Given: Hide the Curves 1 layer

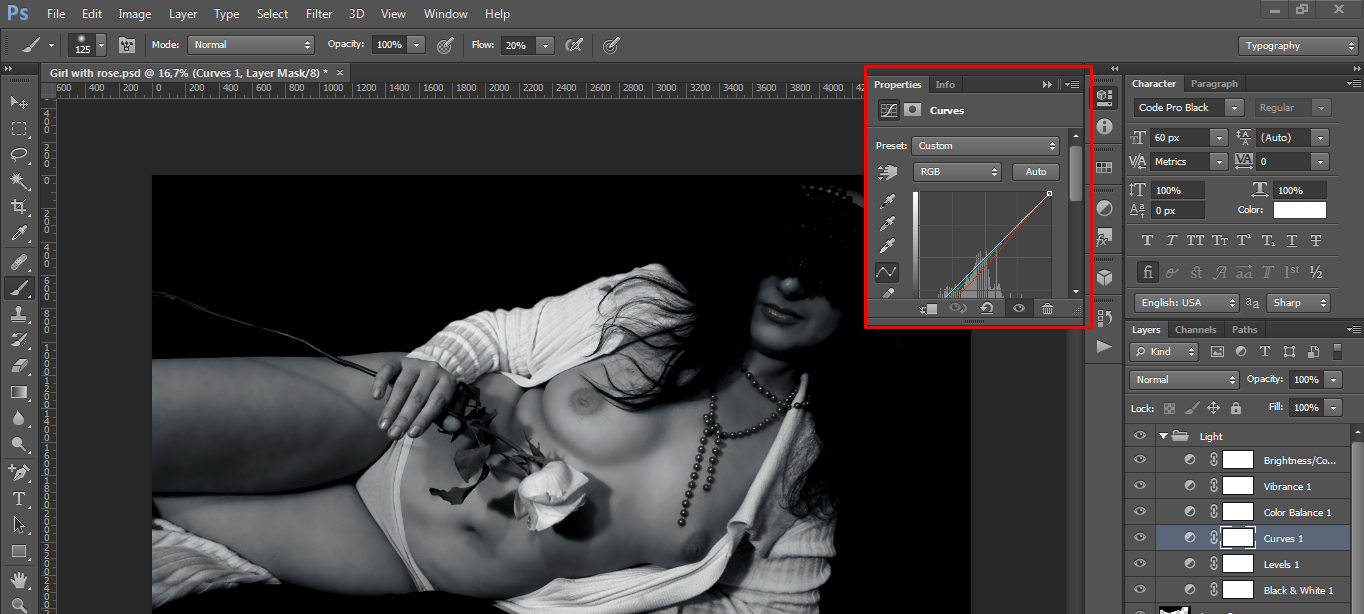Looking at the screenshot, I should click(x=1139, y=539).
